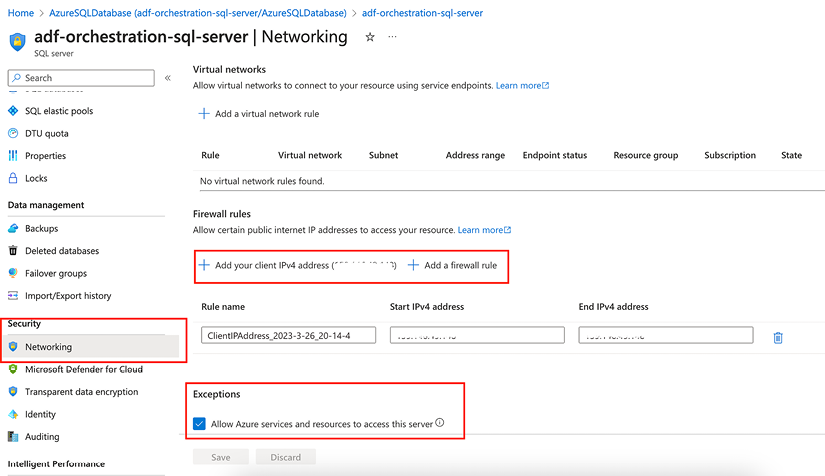Screen dimensions: 825x476
Task: Open SQL elastic pools menu item
Action: [x=59, y=111]
